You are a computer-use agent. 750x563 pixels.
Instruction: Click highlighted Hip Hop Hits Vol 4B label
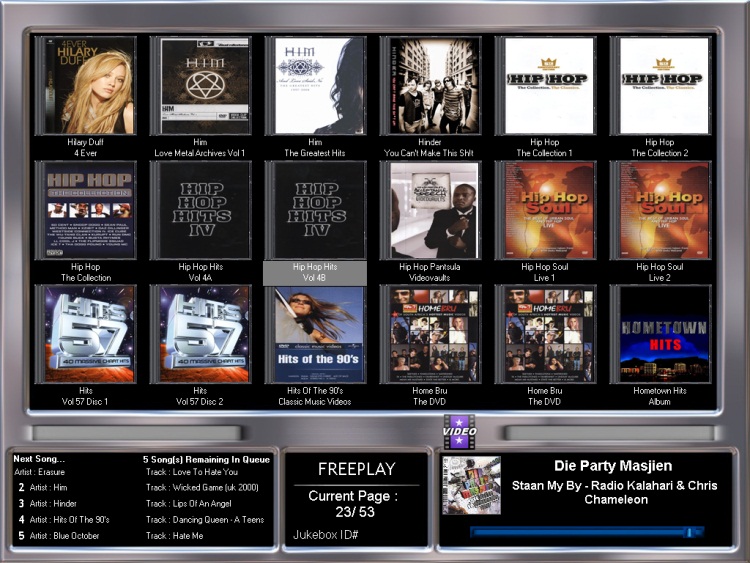coord(315,273)
